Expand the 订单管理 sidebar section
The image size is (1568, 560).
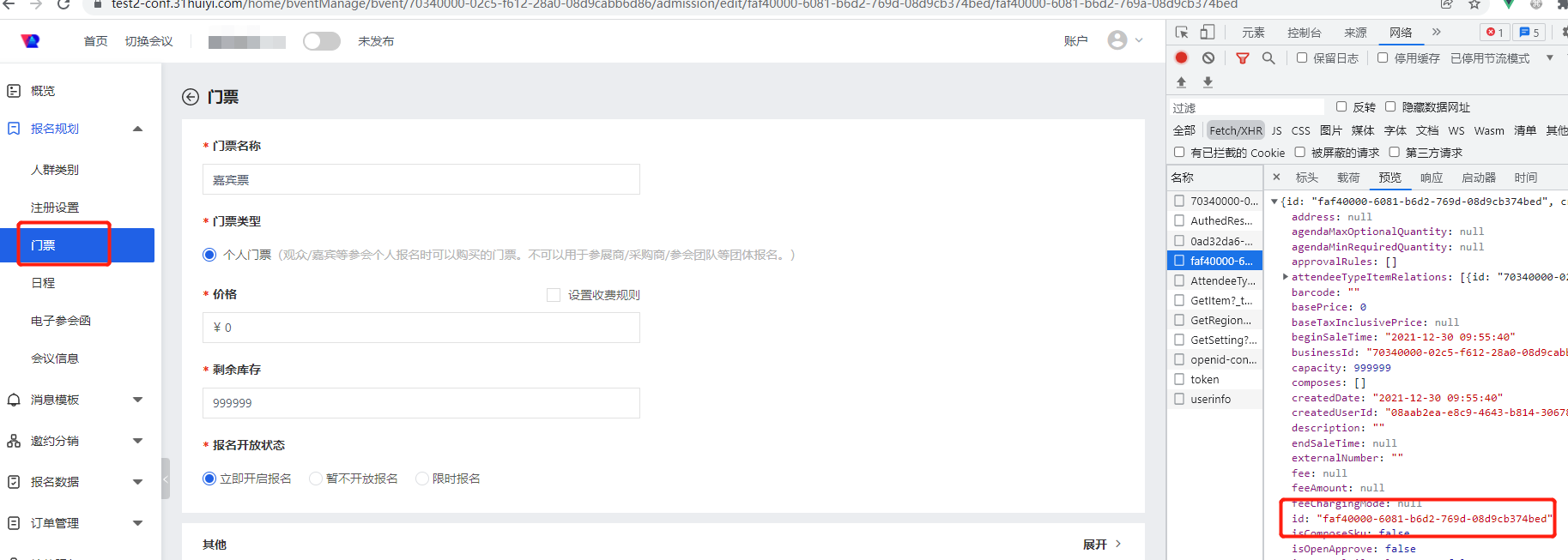(x=137, y=523)
